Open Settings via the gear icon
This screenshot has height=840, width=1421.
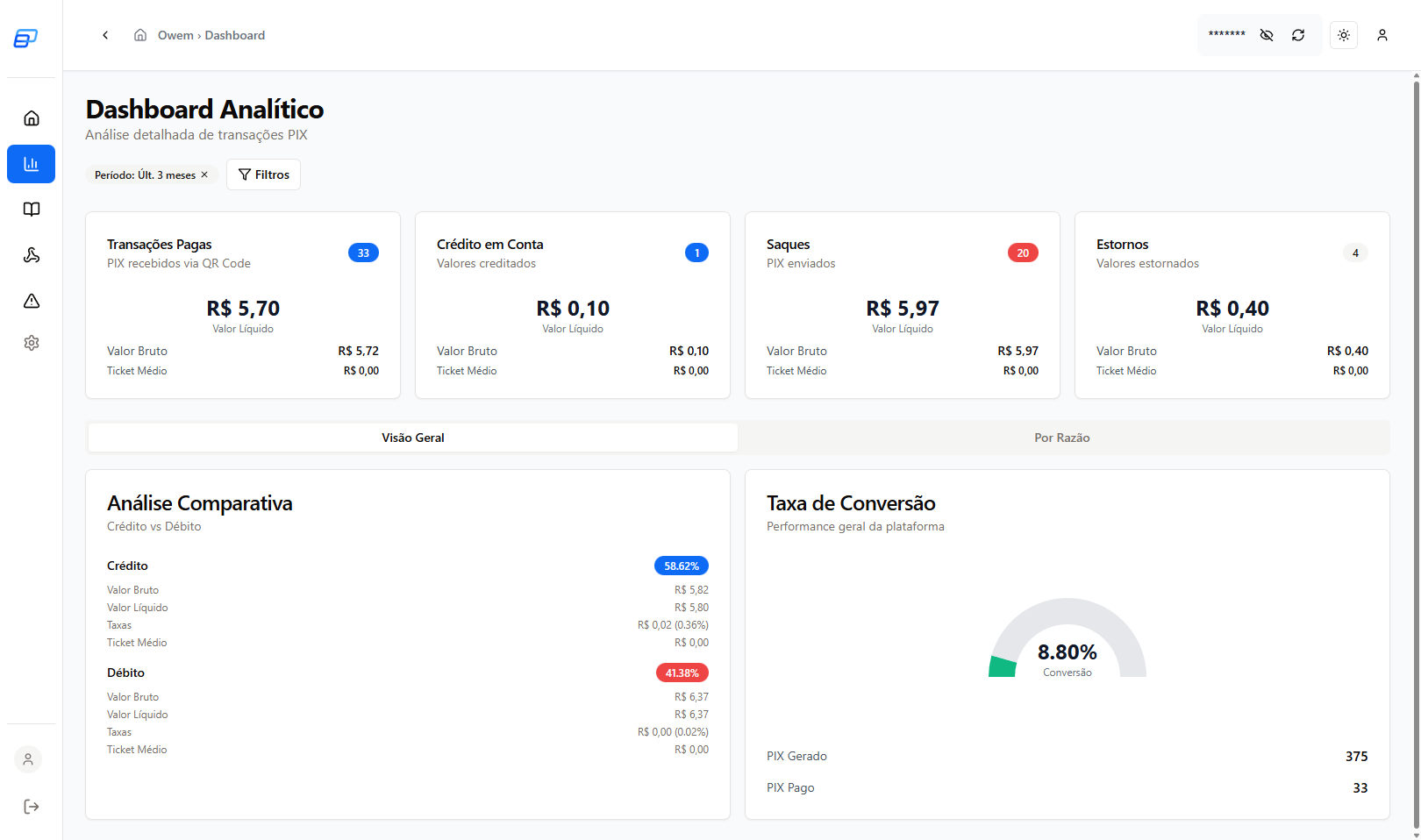click(x=31, y=343)
